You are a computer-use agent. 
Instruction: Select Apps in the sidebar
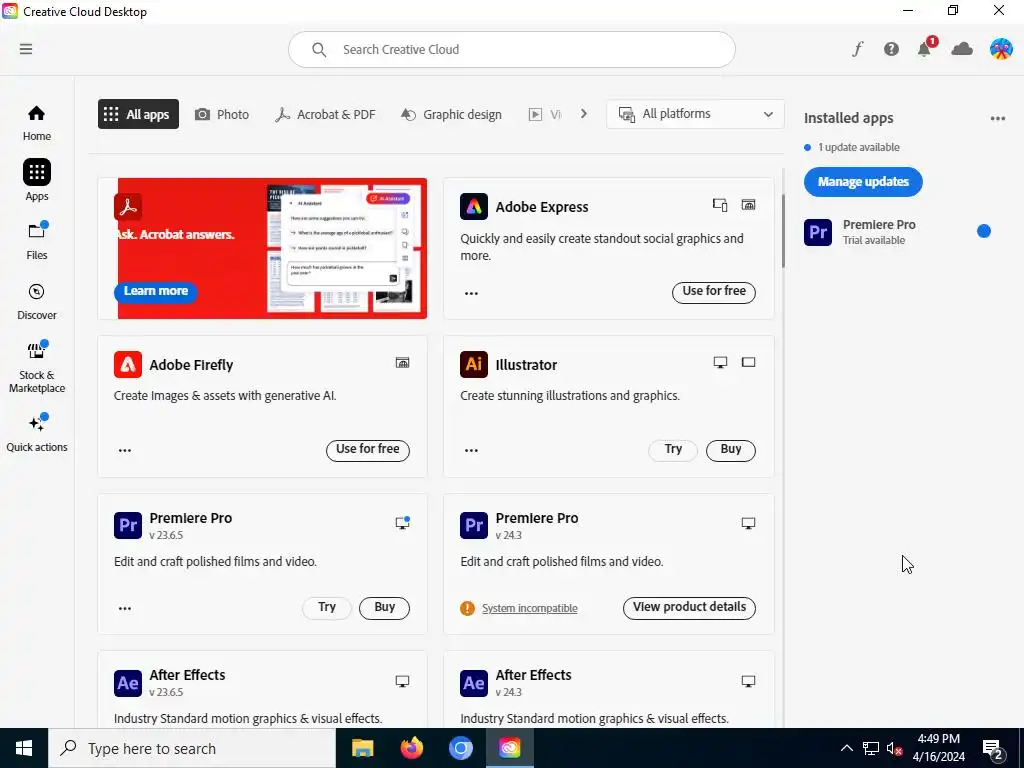tap(37, 180)
